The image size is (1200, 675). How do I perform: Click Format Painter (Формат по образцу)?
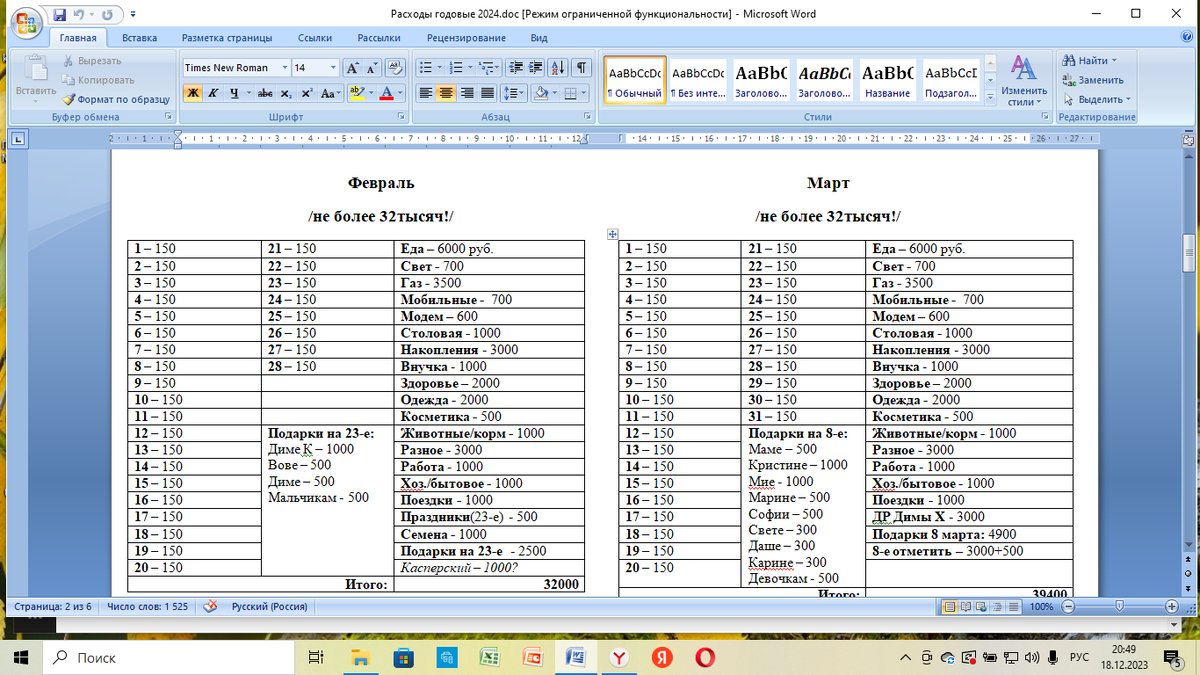[115, 99]
